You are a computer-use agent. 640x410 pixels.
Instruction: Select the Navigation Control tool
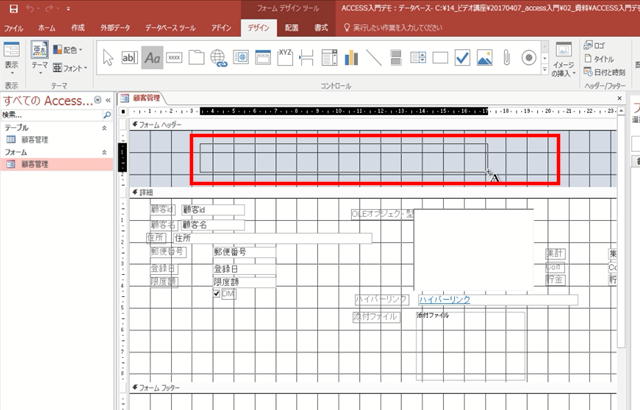pos(263,58)
